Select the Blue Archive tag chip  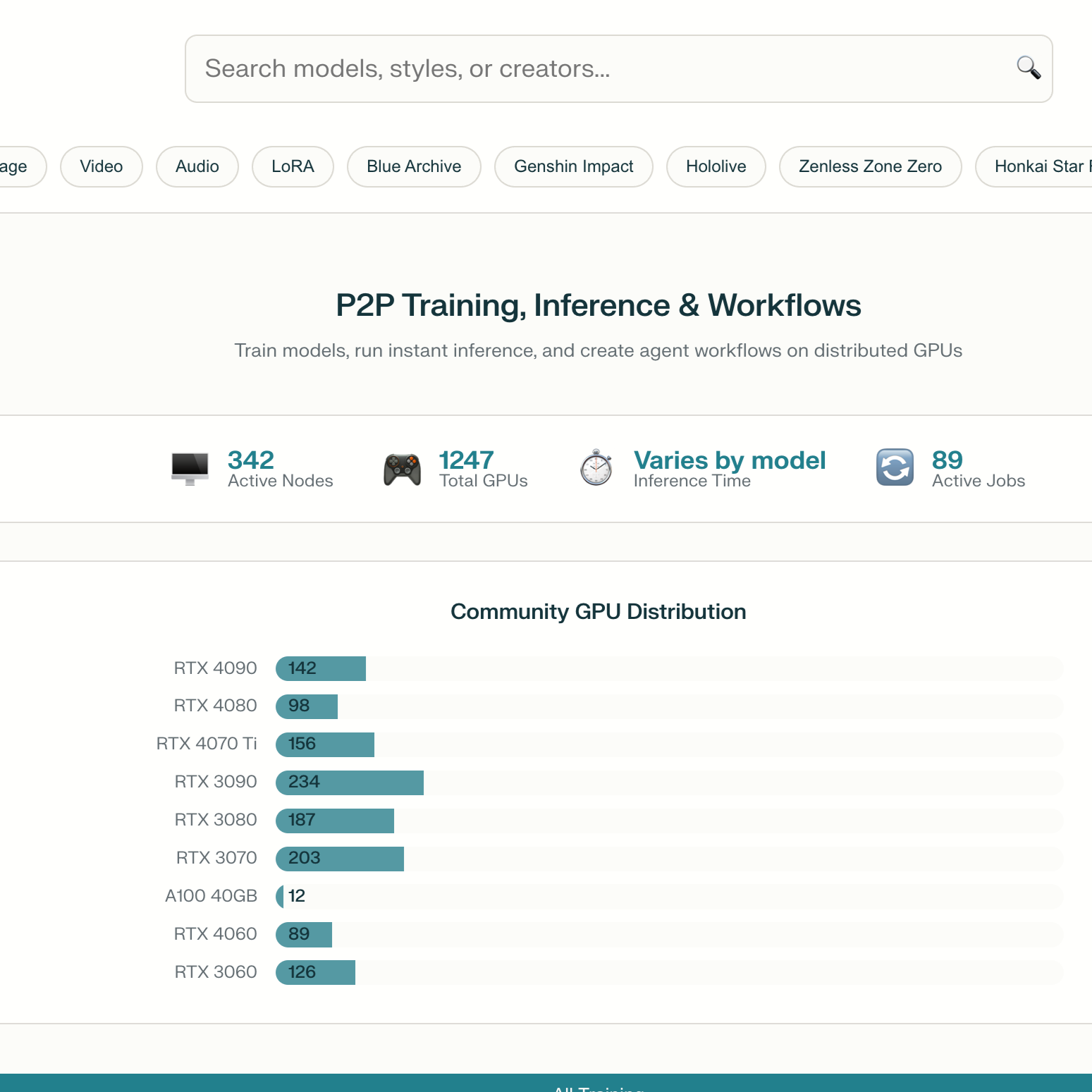pos(415,166)
